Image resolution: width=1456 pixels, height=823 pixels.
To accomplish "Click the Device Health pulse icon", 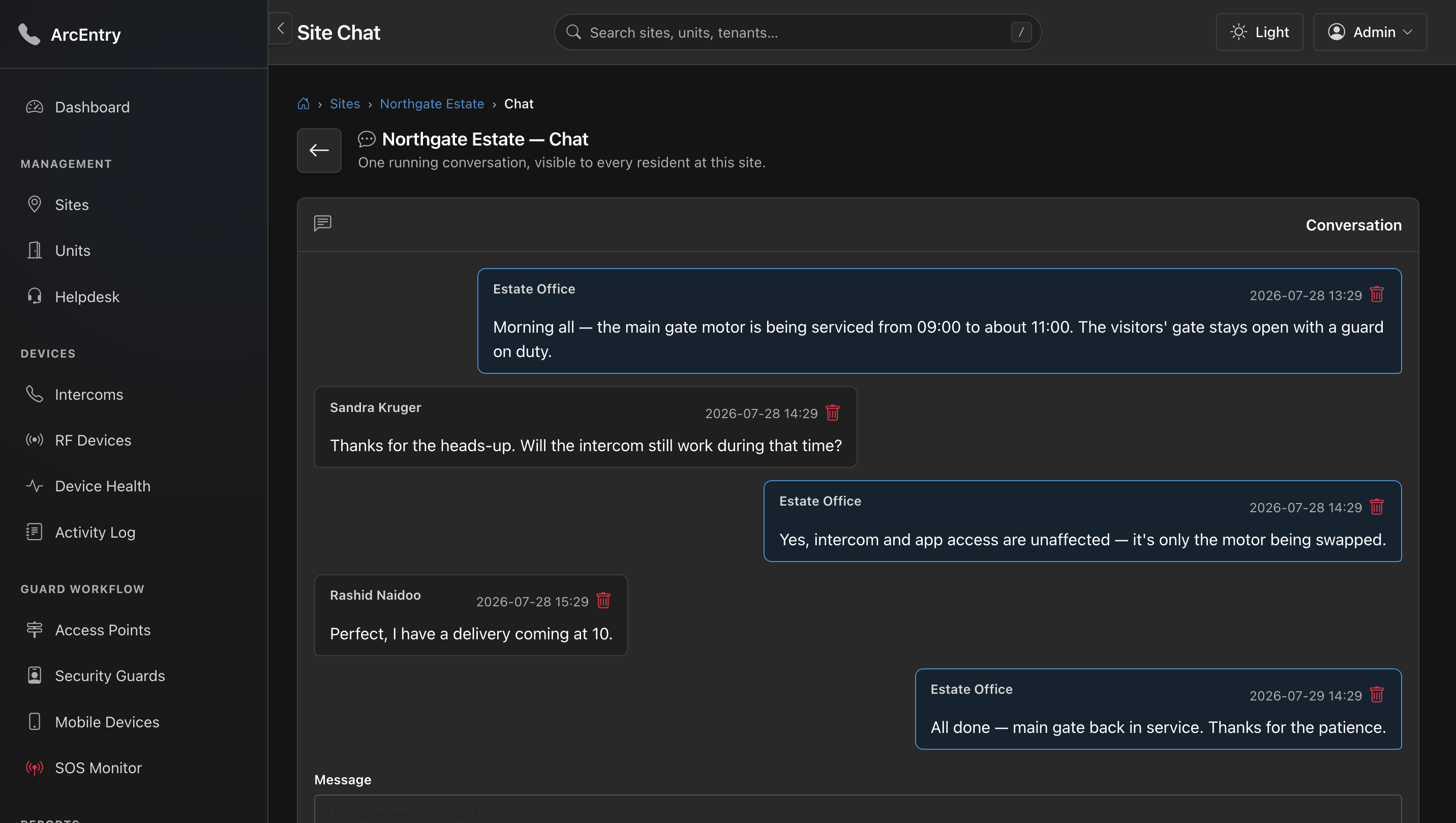I will [35, 486].
